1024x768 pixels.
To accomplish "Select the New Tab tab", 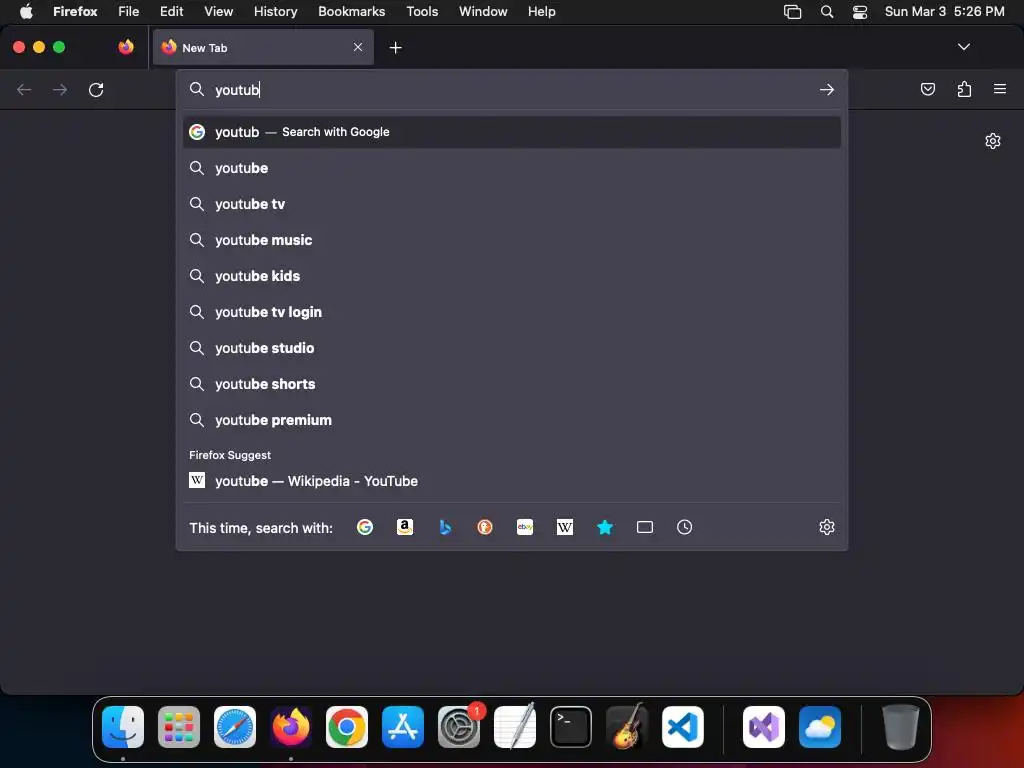I will pyautogui.click(x=263, y=47).
